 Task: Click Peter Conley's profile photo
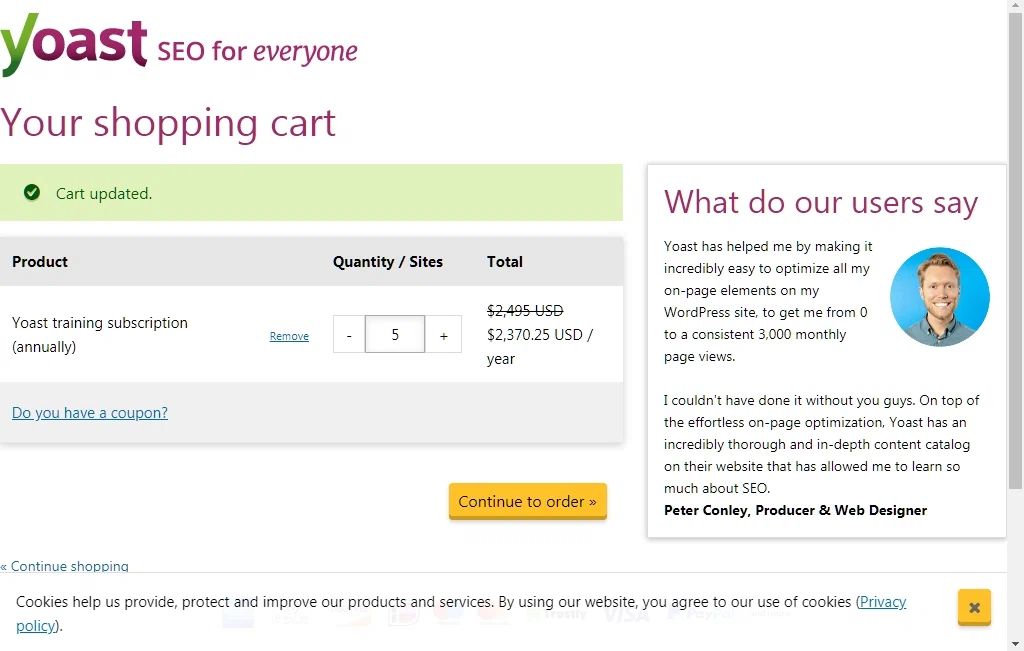(x=939, y=297)
